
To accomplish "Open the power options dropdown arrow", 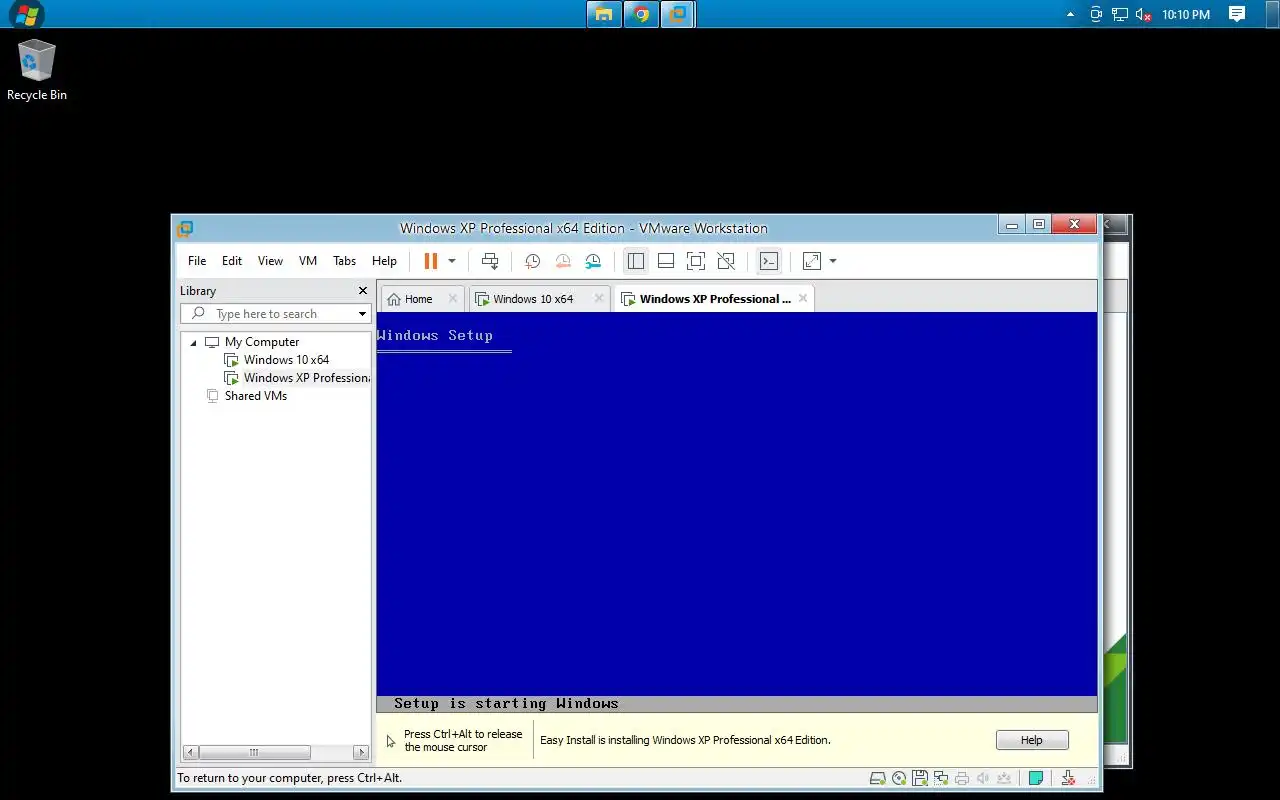I will [452, 261].
